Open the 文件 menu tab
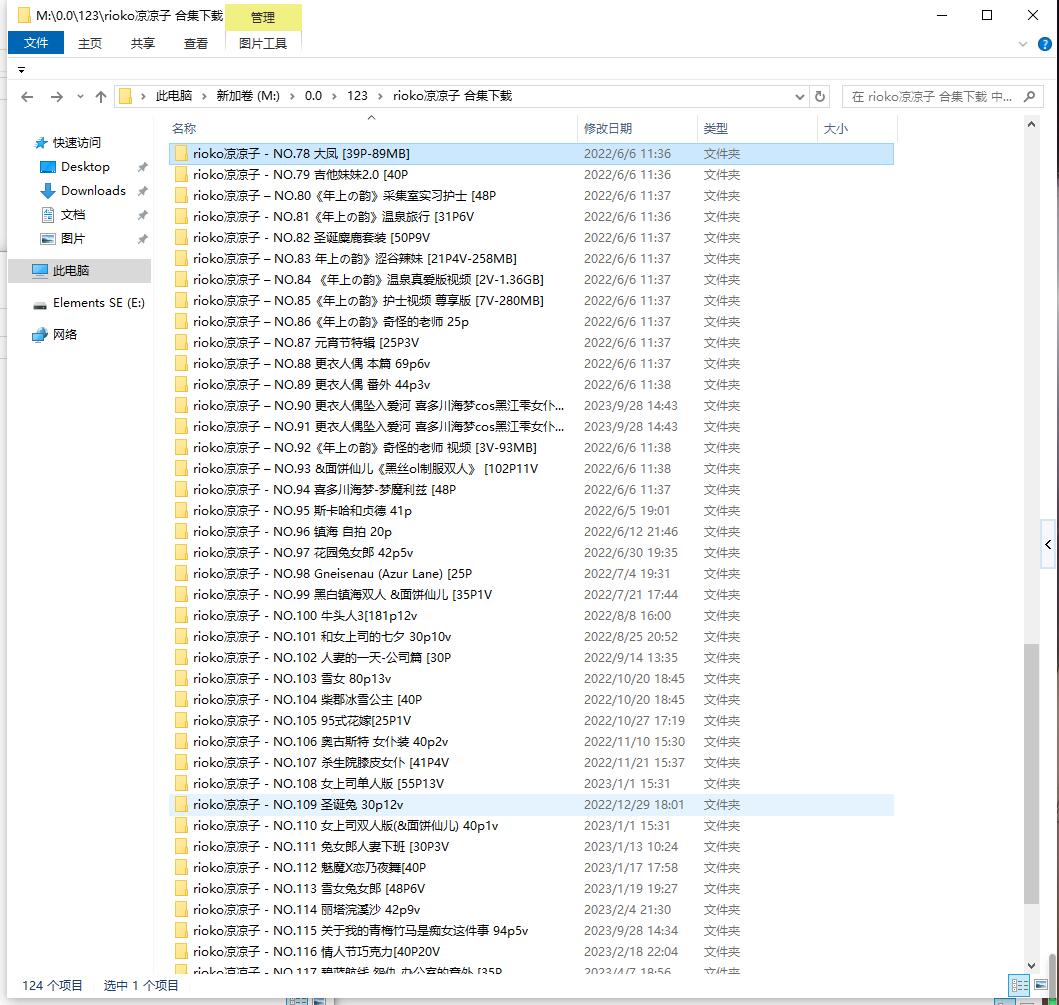This screenshot has height=1005, width=1059. (36, 43)
